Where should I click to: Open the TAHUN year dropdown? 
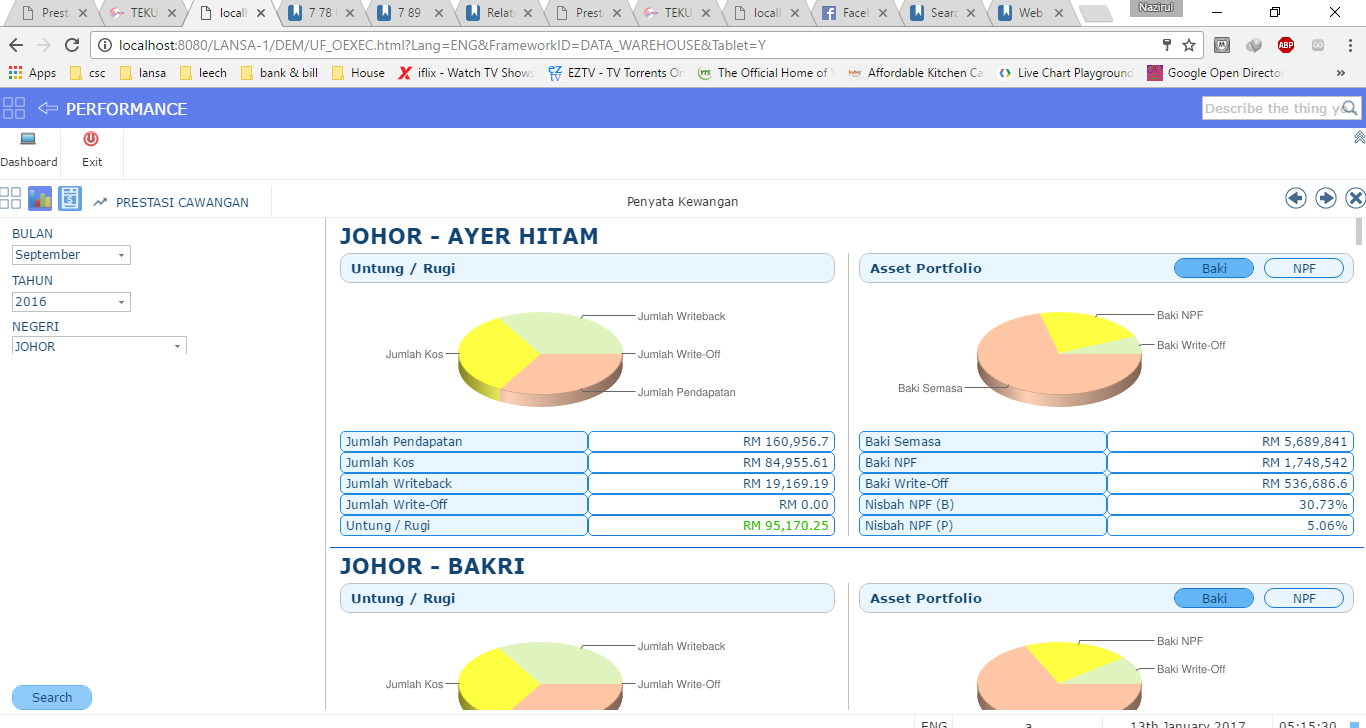click(x=71, y=302)
